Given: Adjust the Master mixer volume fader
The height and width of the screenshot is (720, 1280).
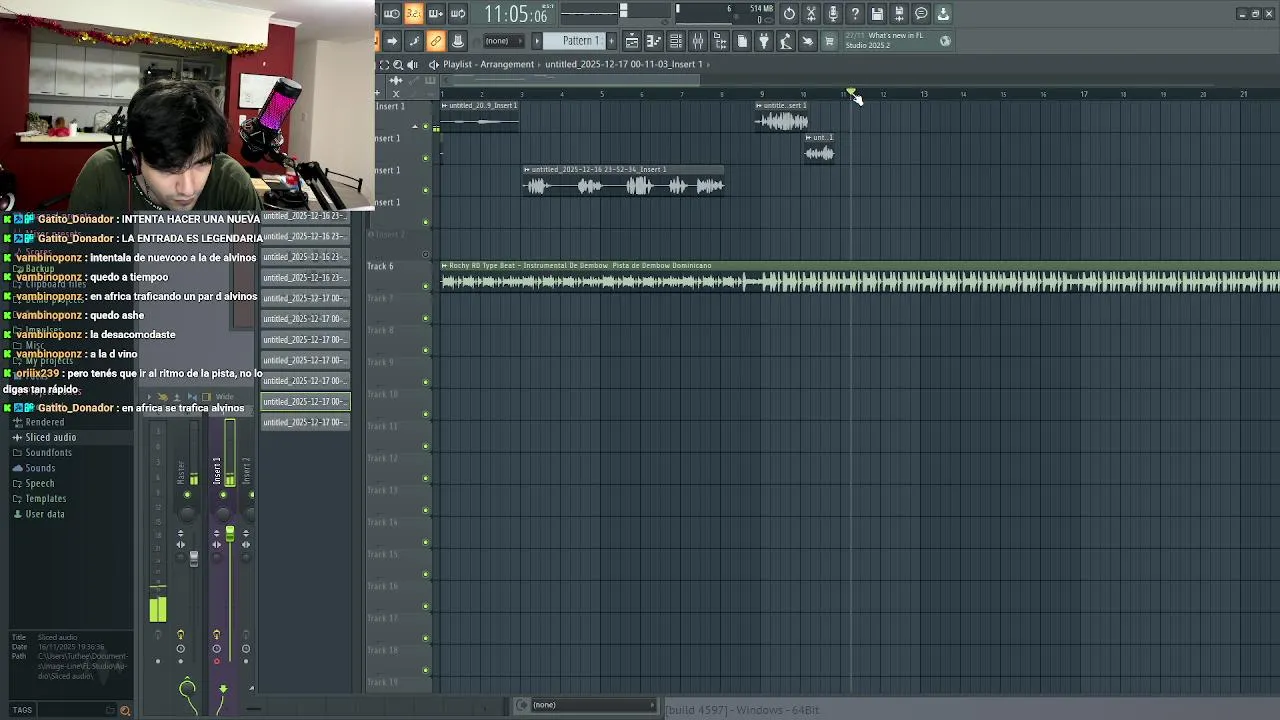Looking at the screenshot, I should click(194, 557).
